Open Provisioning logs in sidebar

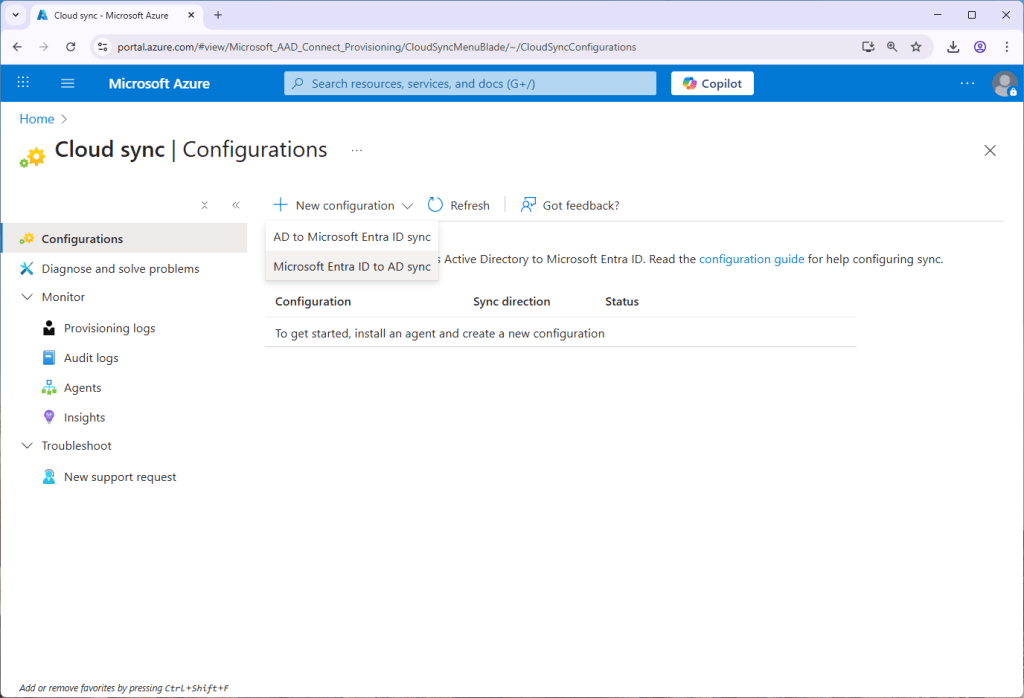click(109, 328)
